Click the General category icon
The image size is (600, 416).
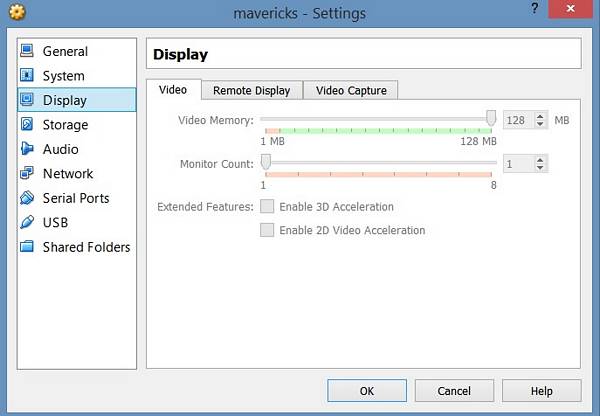[x=27, y=51]
